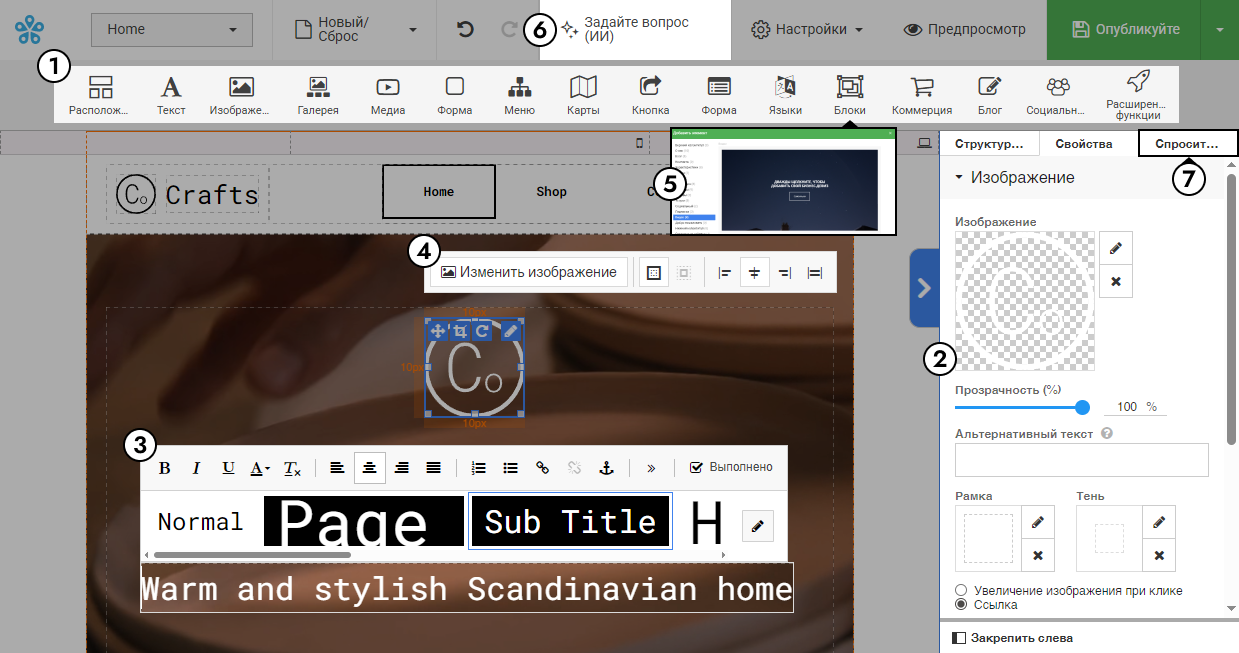The height and width of the screenshot is (653, 1239).
Task: Open the Спросить tab
Action: click(1186, 144)
